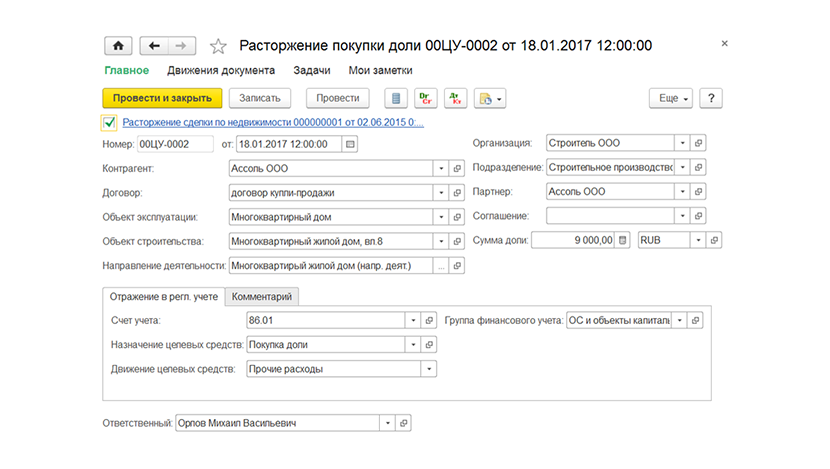Open Назначение целевых средств record

click(429, 345)
